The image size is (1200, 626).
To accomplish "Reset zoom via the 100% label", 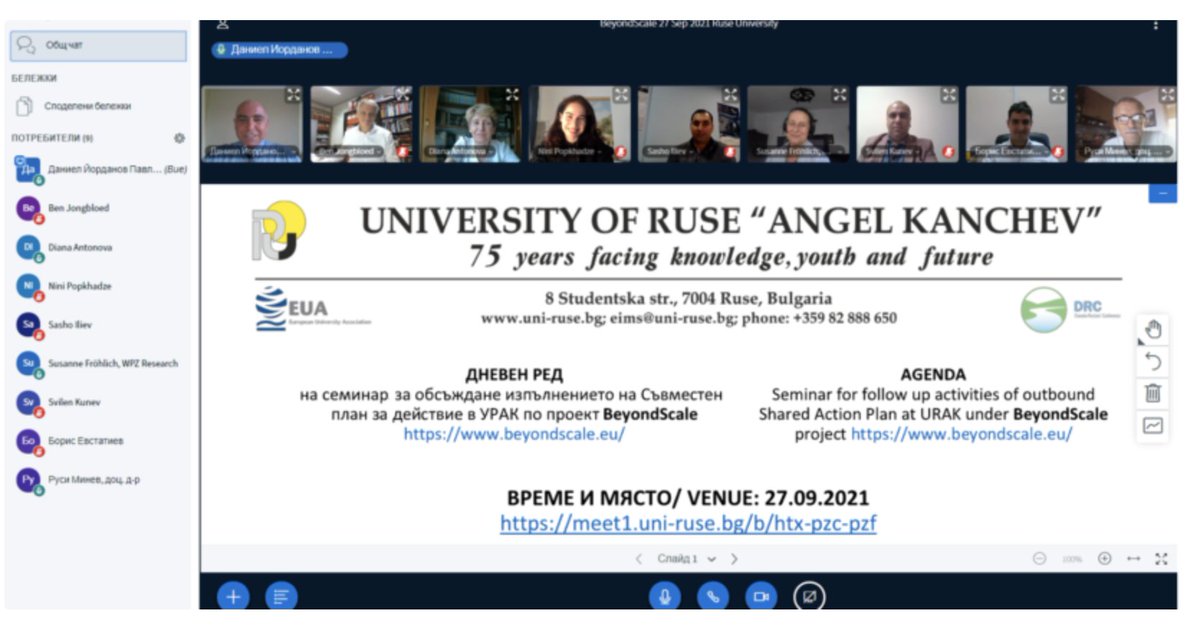I will point(1072,559).
